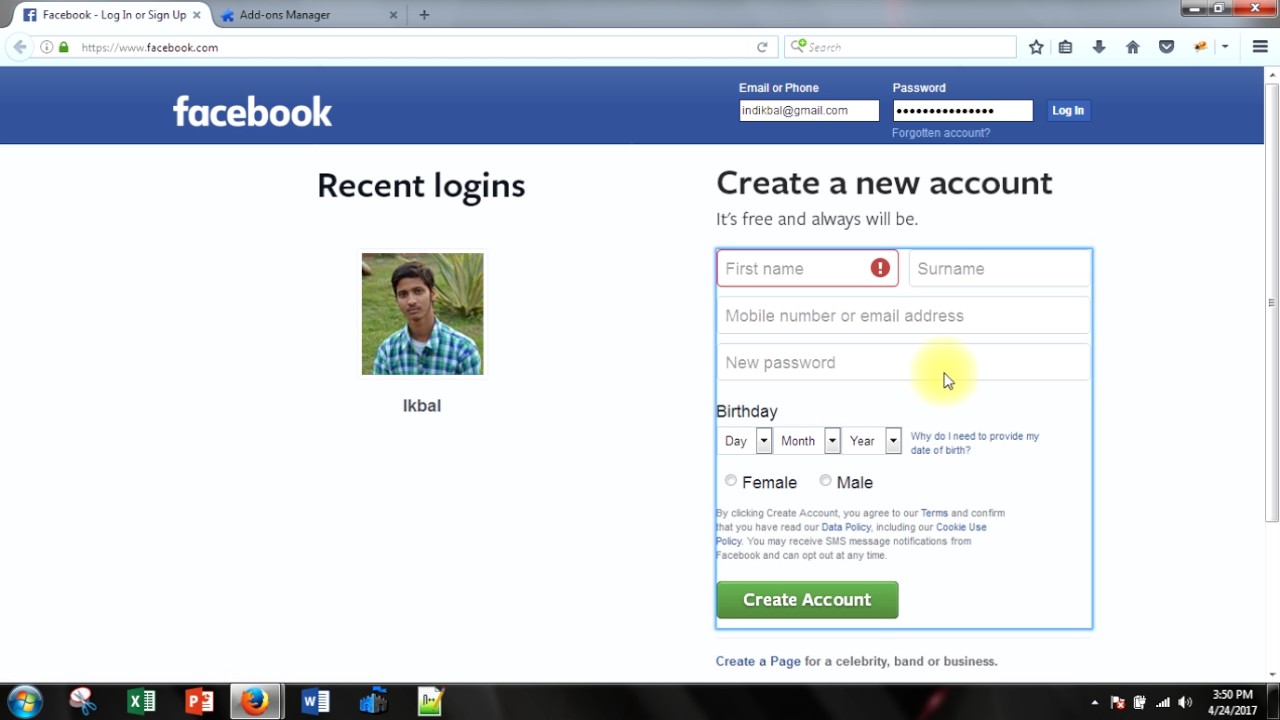Bookmark this page with star icon
1280x720 pixels.
(x=1036, y=47)
